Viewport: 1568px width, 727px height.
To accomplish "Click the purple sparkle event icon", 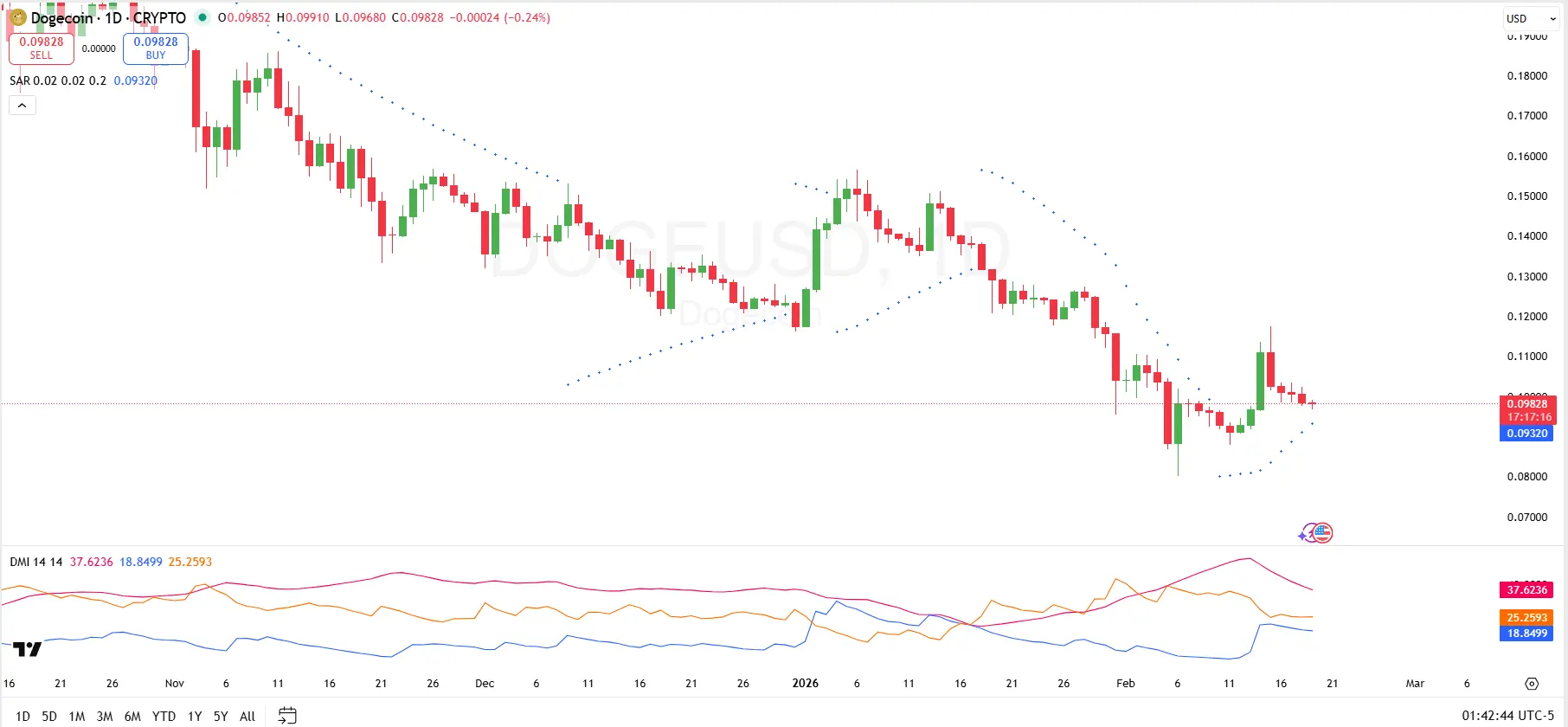I will point(1304,536).
